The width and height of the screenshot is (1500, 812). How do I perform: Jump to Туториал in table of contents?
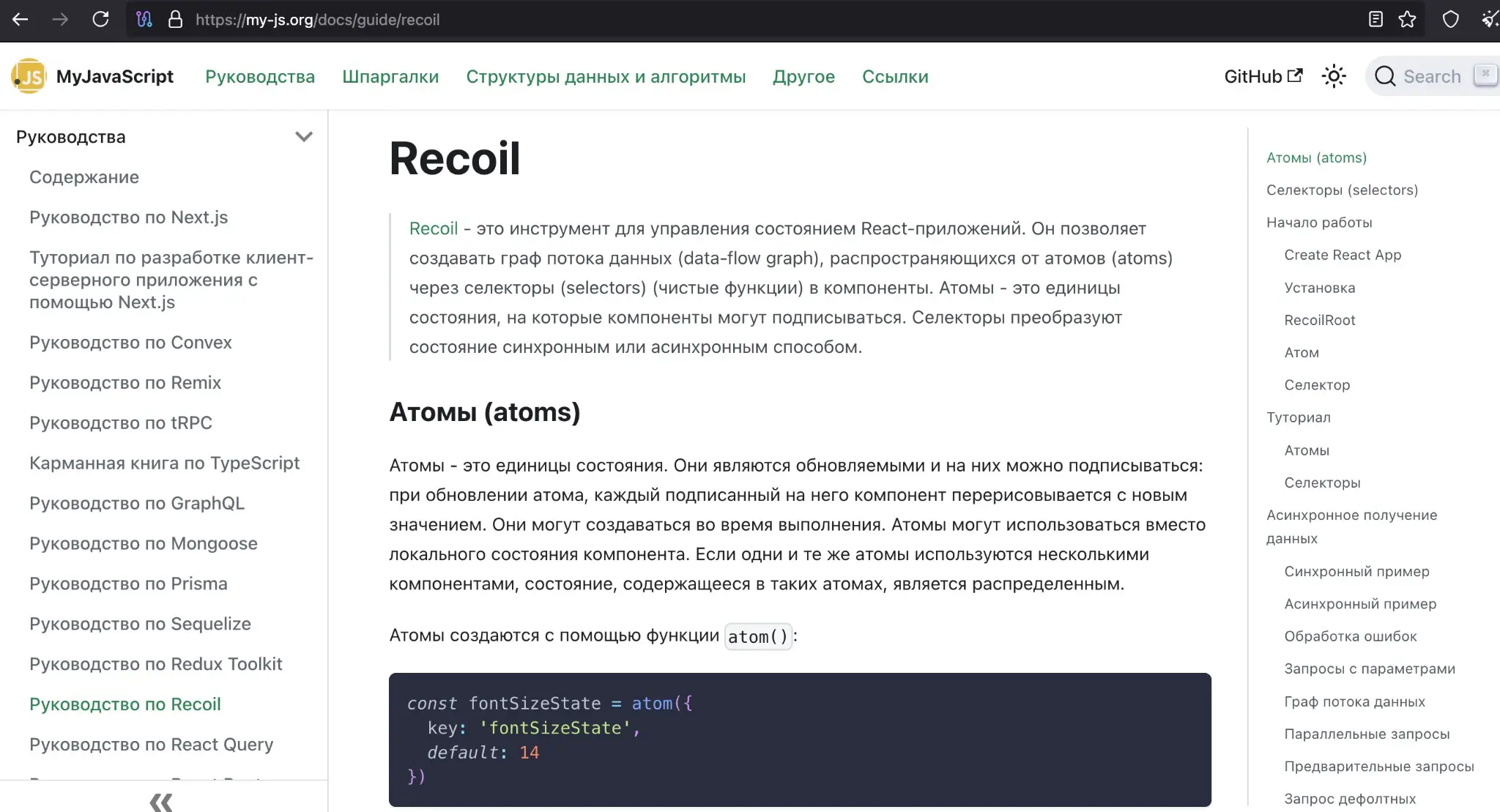(x=1299, y=417)
